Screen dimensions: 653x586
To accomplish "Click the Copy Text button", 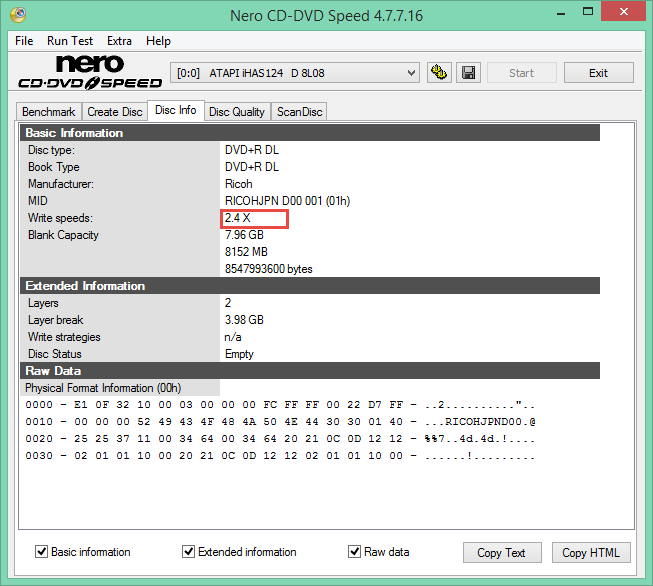I will click(502, 553).
